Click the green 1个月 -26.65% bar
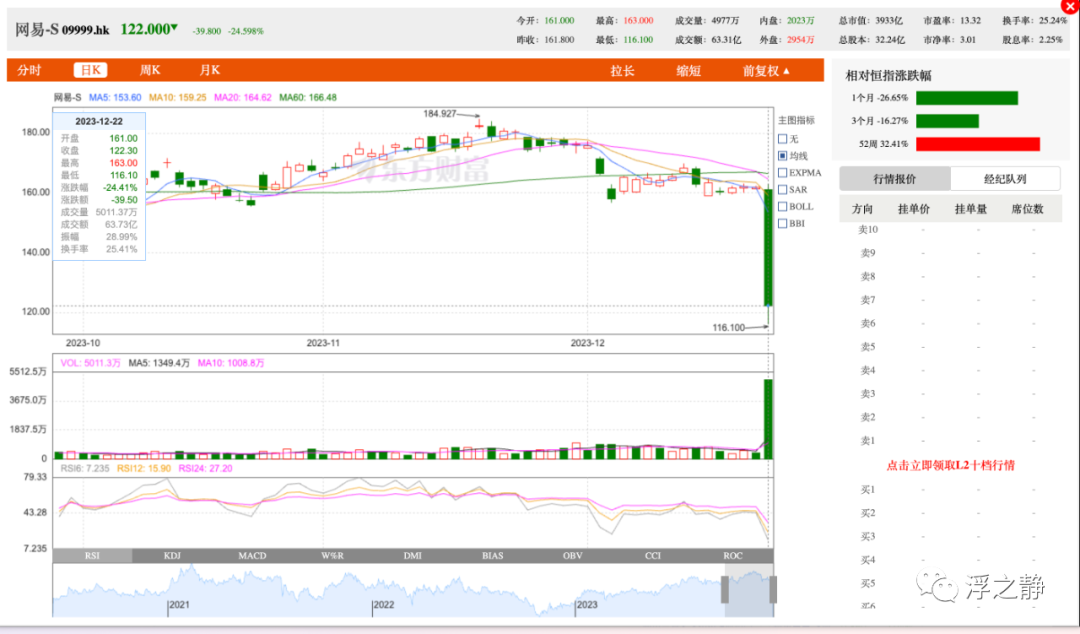The image size is (1080, 634). 967,99
